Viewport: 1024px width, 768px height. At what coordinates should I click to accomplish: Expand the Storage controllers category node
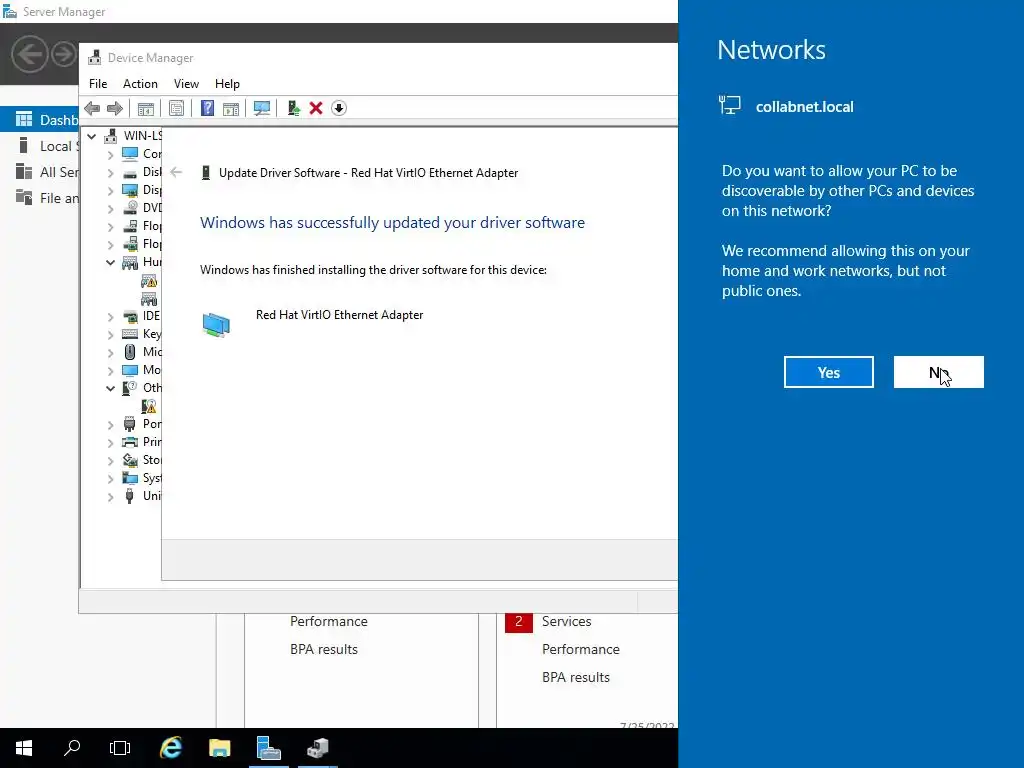tap(110, 460)
